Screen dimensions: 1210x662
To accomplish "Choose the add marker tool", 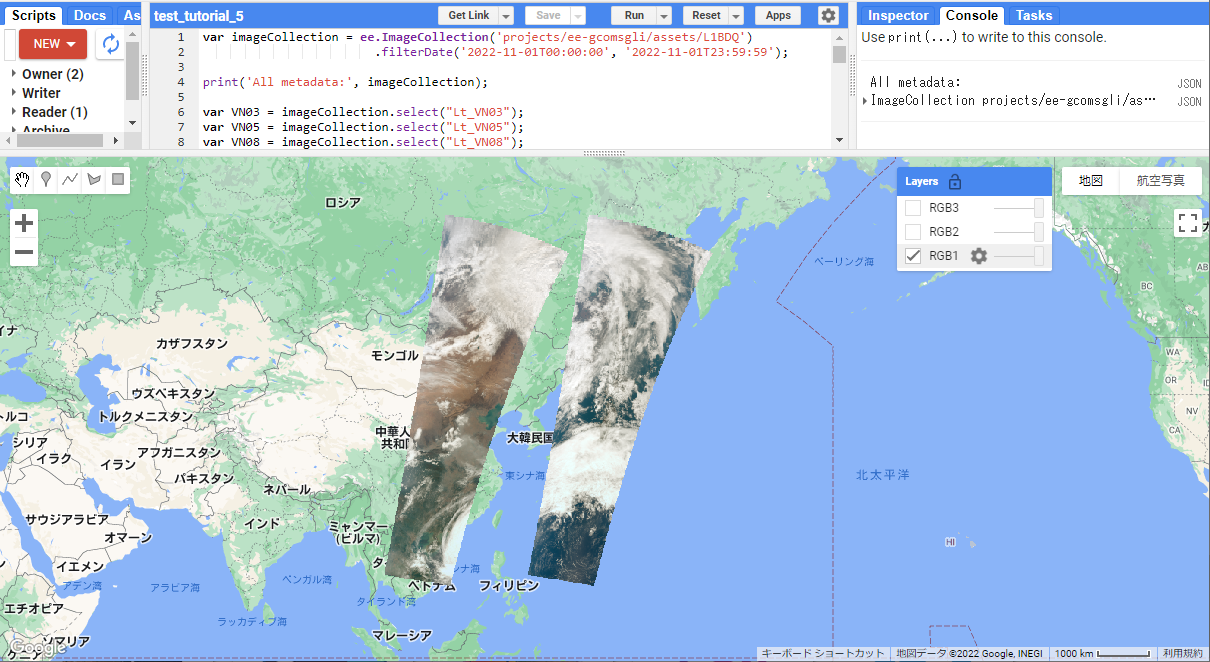I will [46, 179].
